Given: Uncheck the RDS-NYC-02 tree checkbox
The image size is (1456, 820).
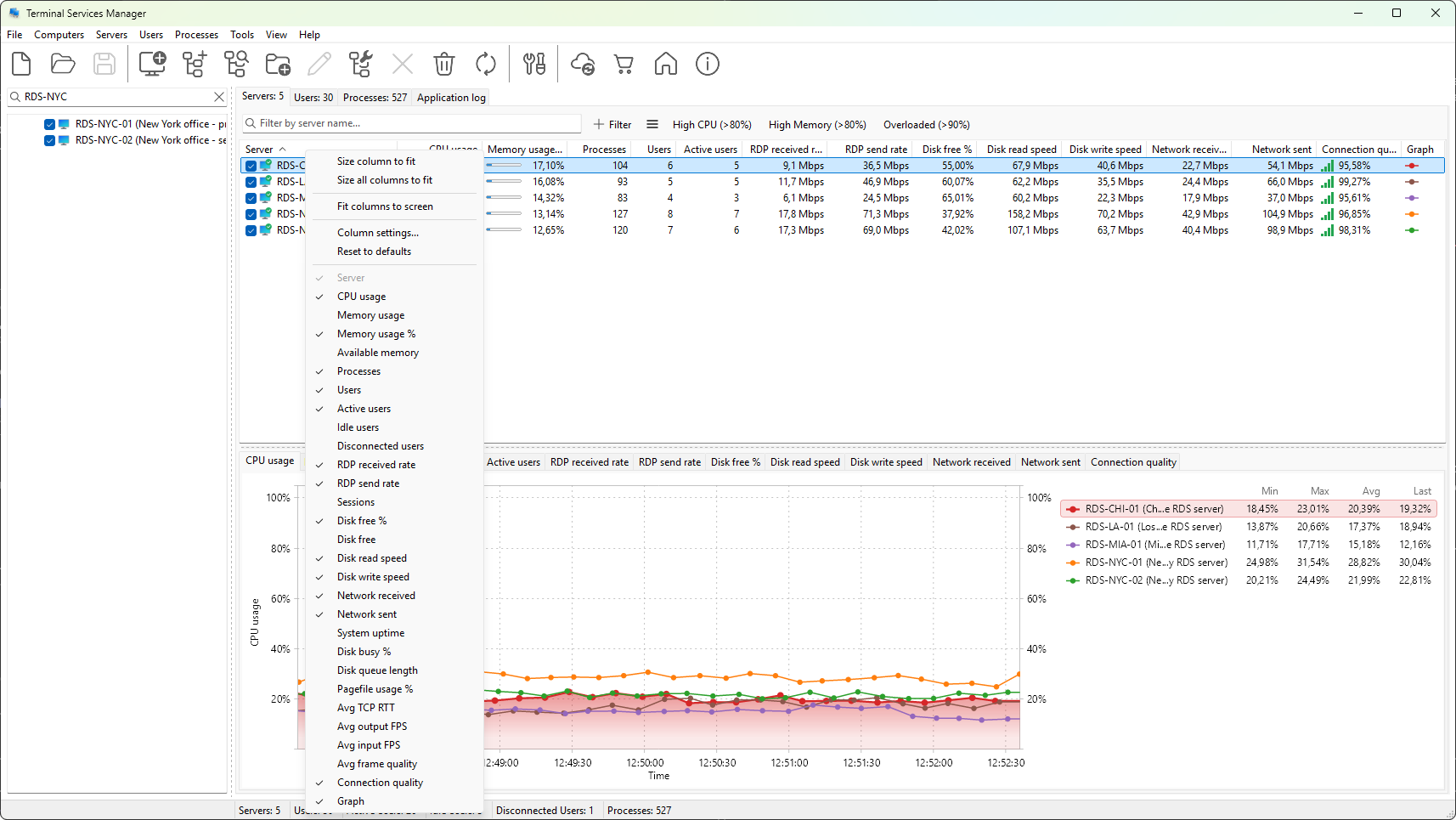Looking at the screenshot, I should tap(50, 140).
